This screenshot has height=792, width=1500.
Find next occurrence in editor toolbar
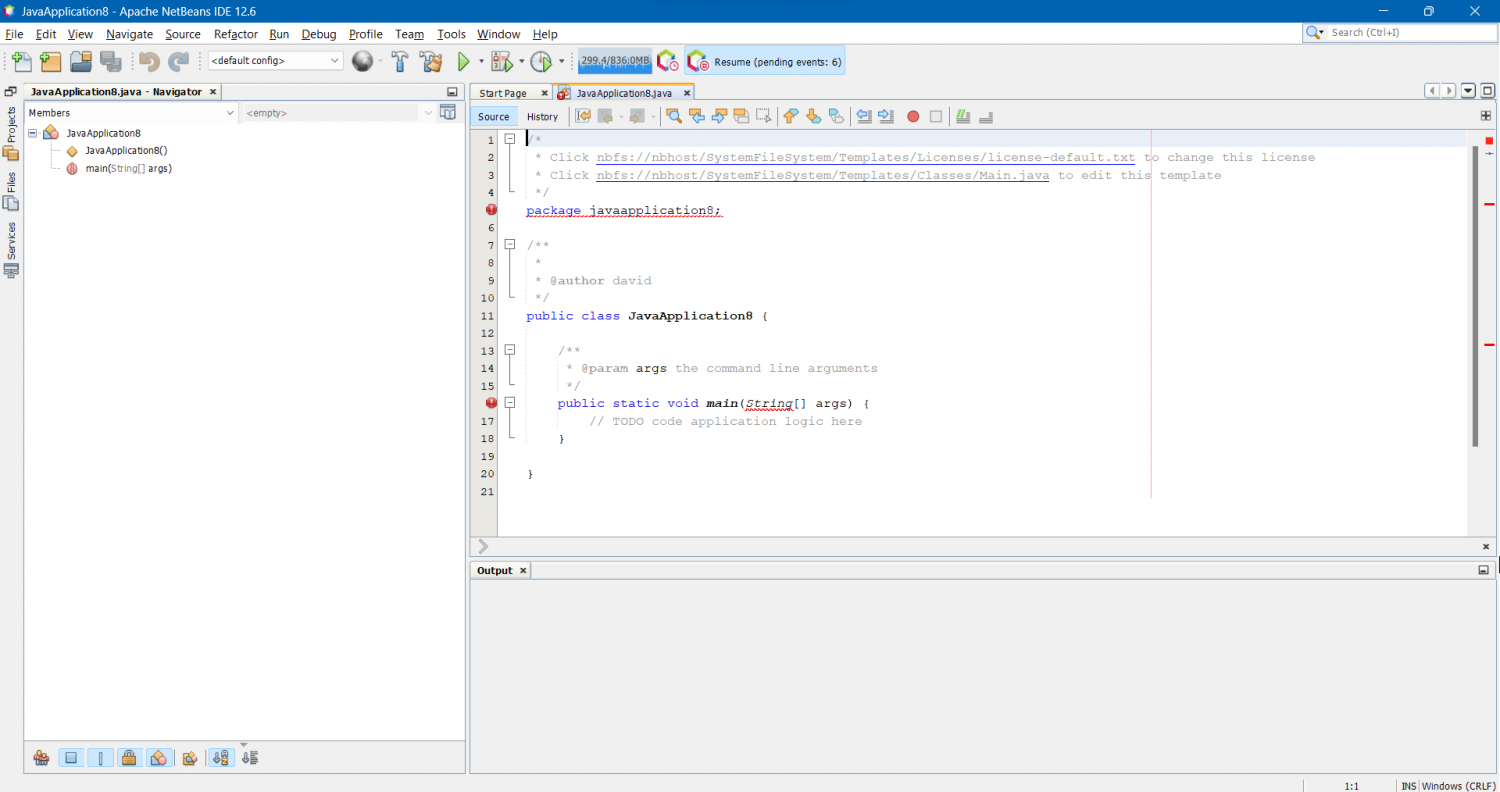pyautogui.click(x=719, y=117)
